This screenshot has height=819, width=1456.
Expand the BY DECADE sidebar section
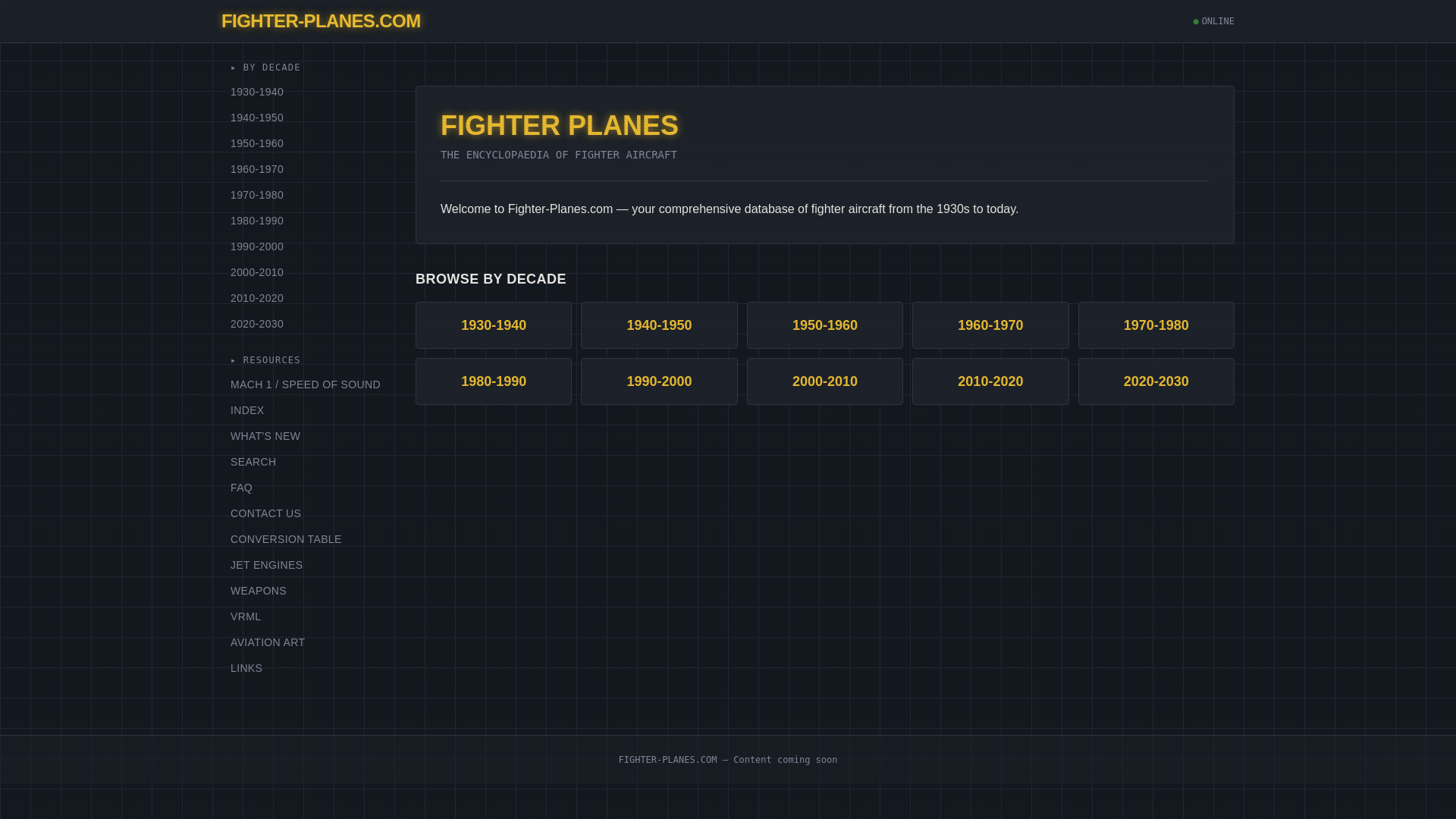[x=265, y=67]
